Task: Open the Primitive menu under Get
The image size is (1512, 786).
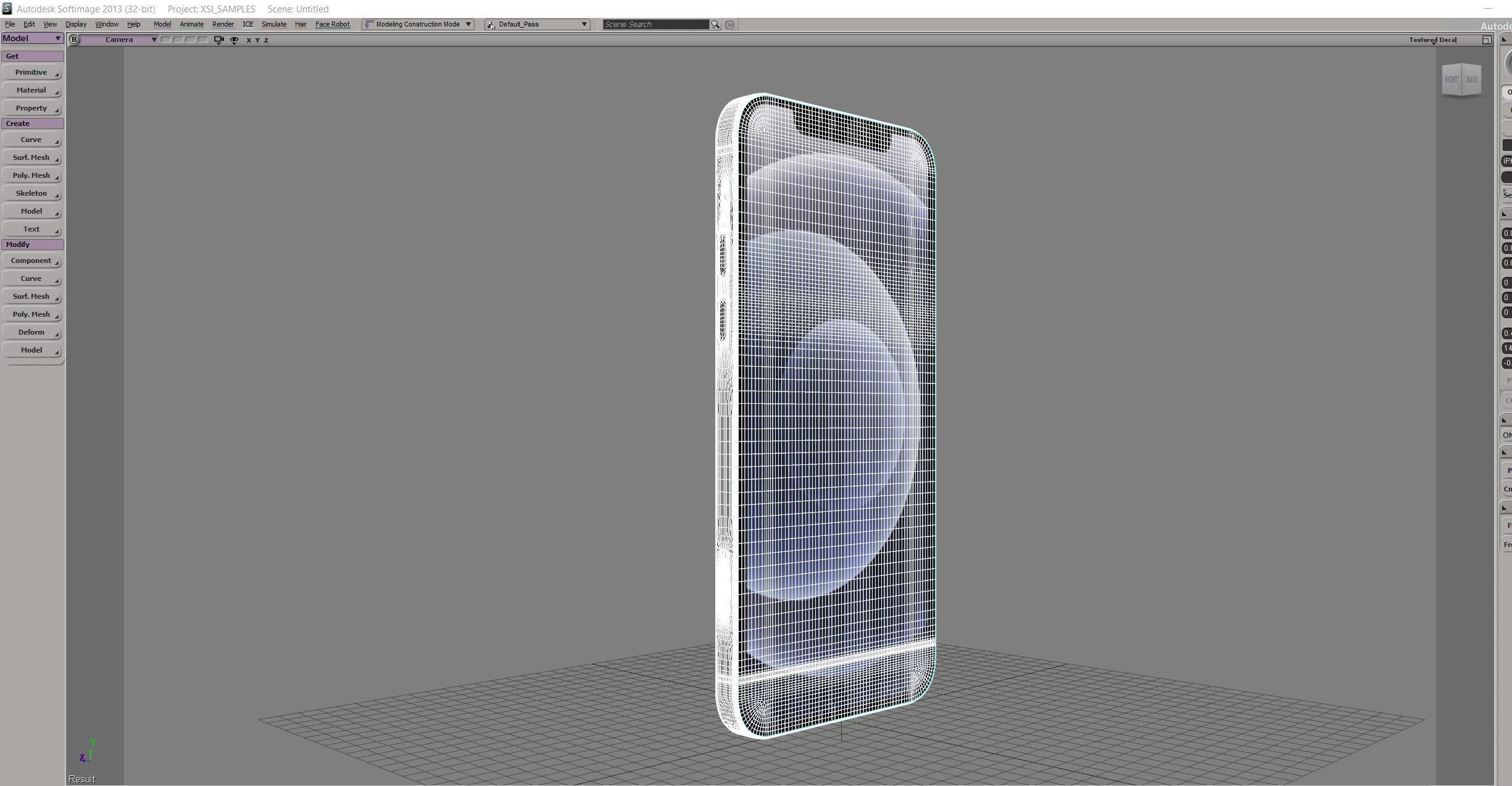Action: [31, 72]
